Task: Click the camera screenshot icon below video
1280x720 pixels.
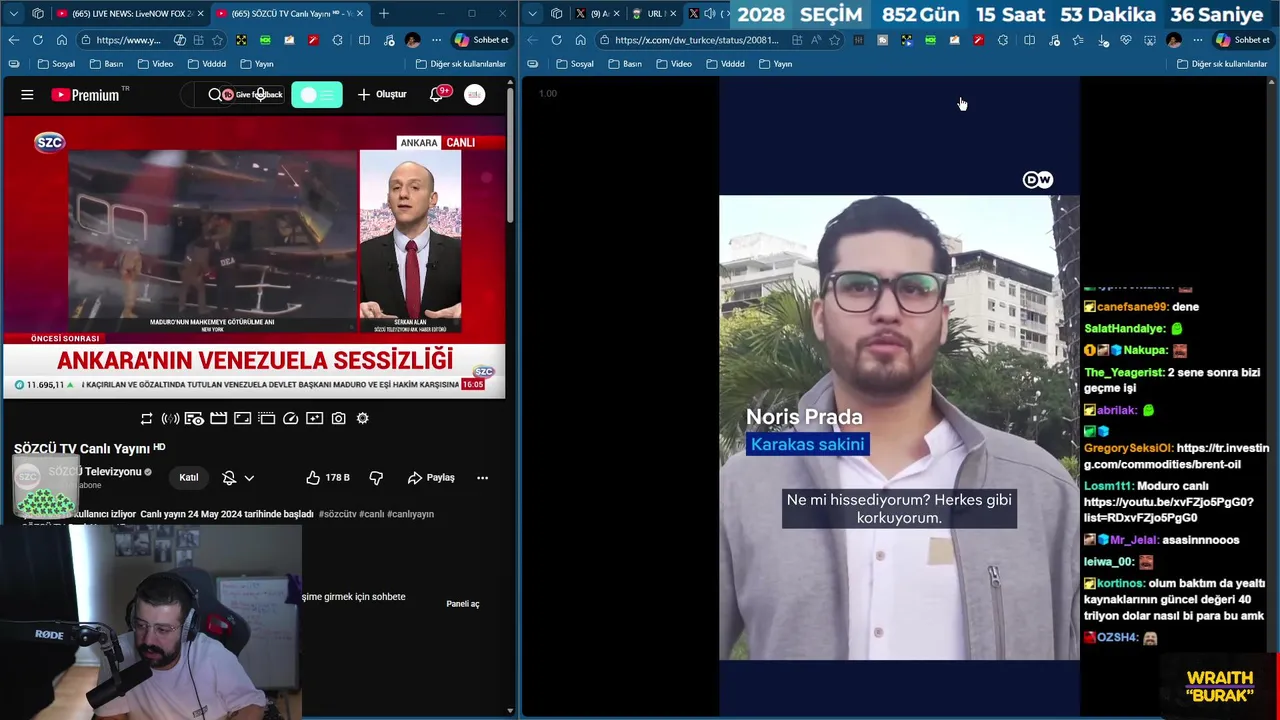Action: click(338, 418)
